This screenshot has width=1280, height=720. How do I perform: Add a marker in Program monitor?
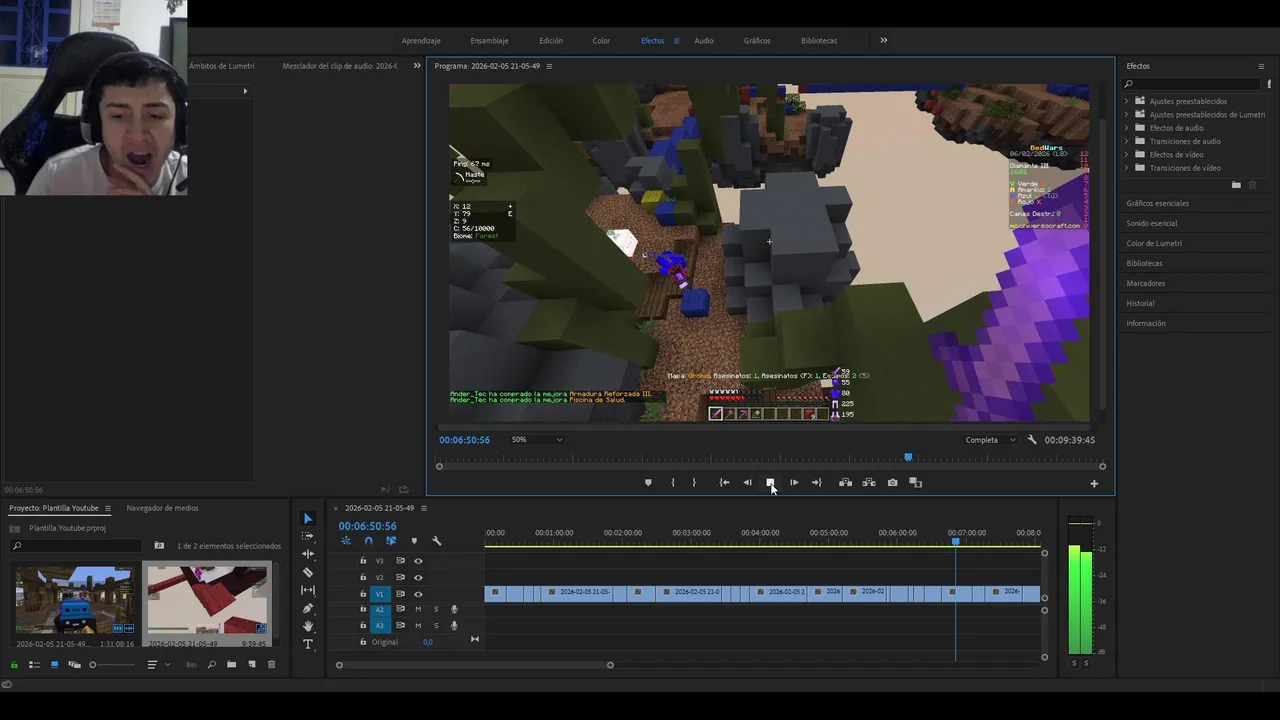click(648, 483)
